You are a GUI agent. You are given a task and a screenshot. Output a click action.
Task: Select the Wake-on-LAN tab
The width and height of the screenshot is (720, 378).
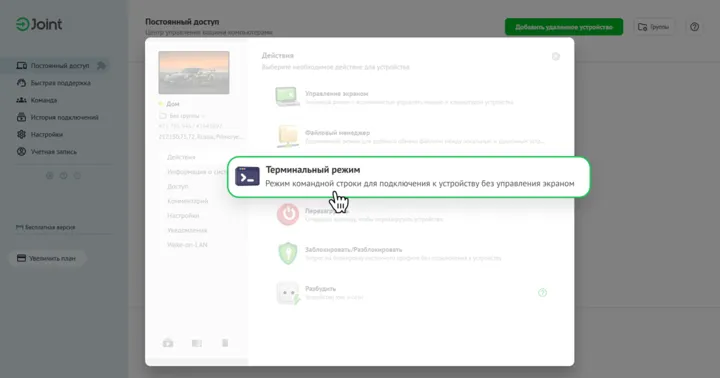187,245
